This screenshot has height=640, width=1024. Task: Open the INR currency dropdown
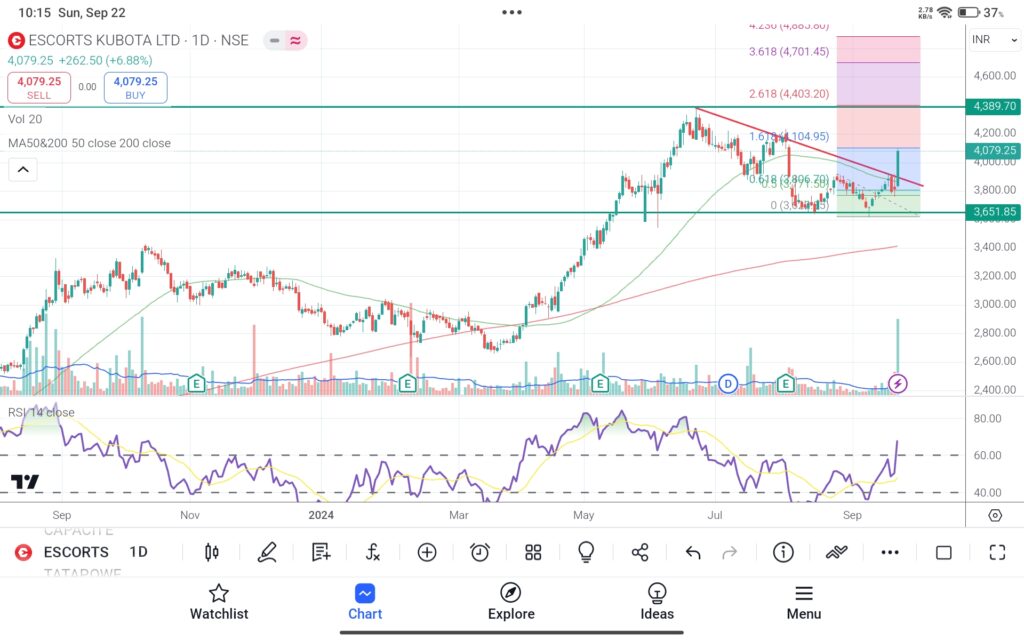pos(994,40)
